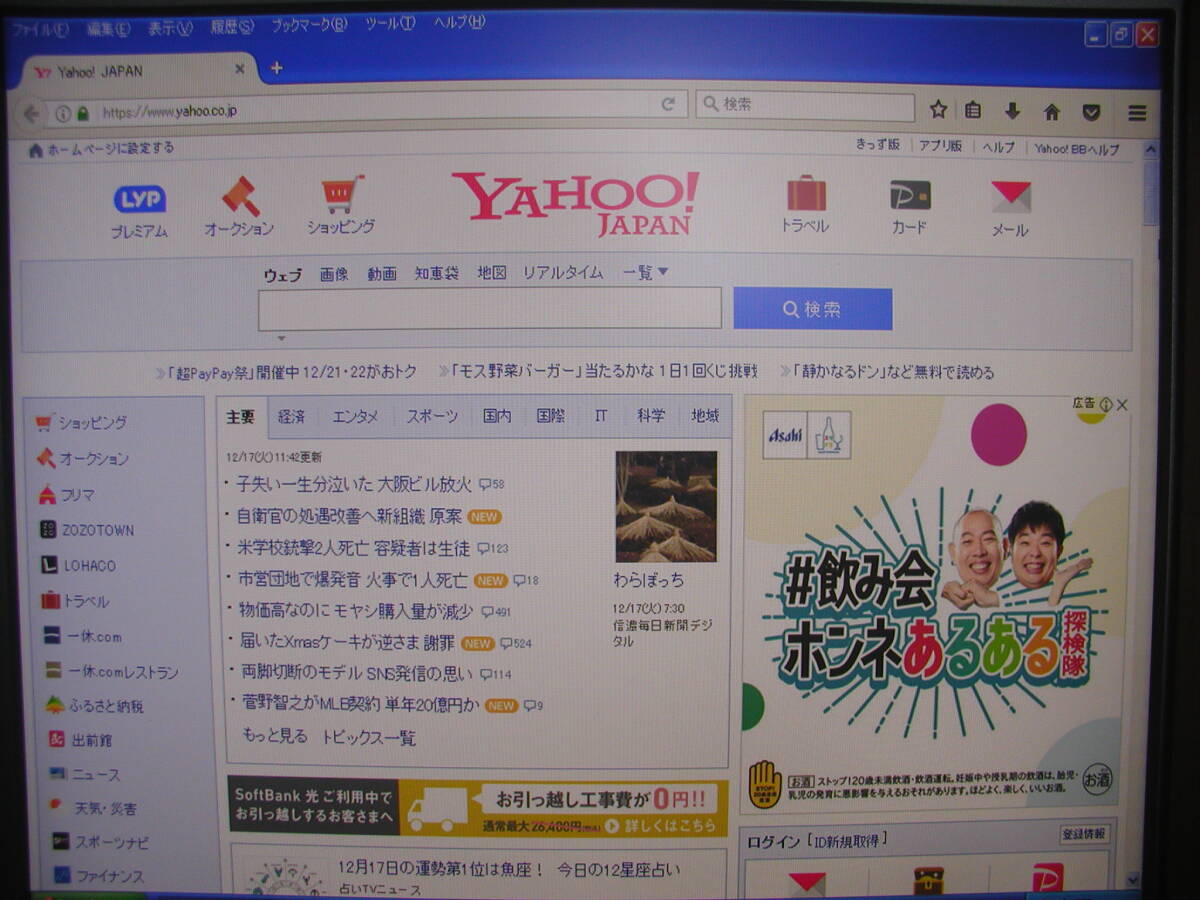Expand the search box suggestion arrow

tap(281, 338)
